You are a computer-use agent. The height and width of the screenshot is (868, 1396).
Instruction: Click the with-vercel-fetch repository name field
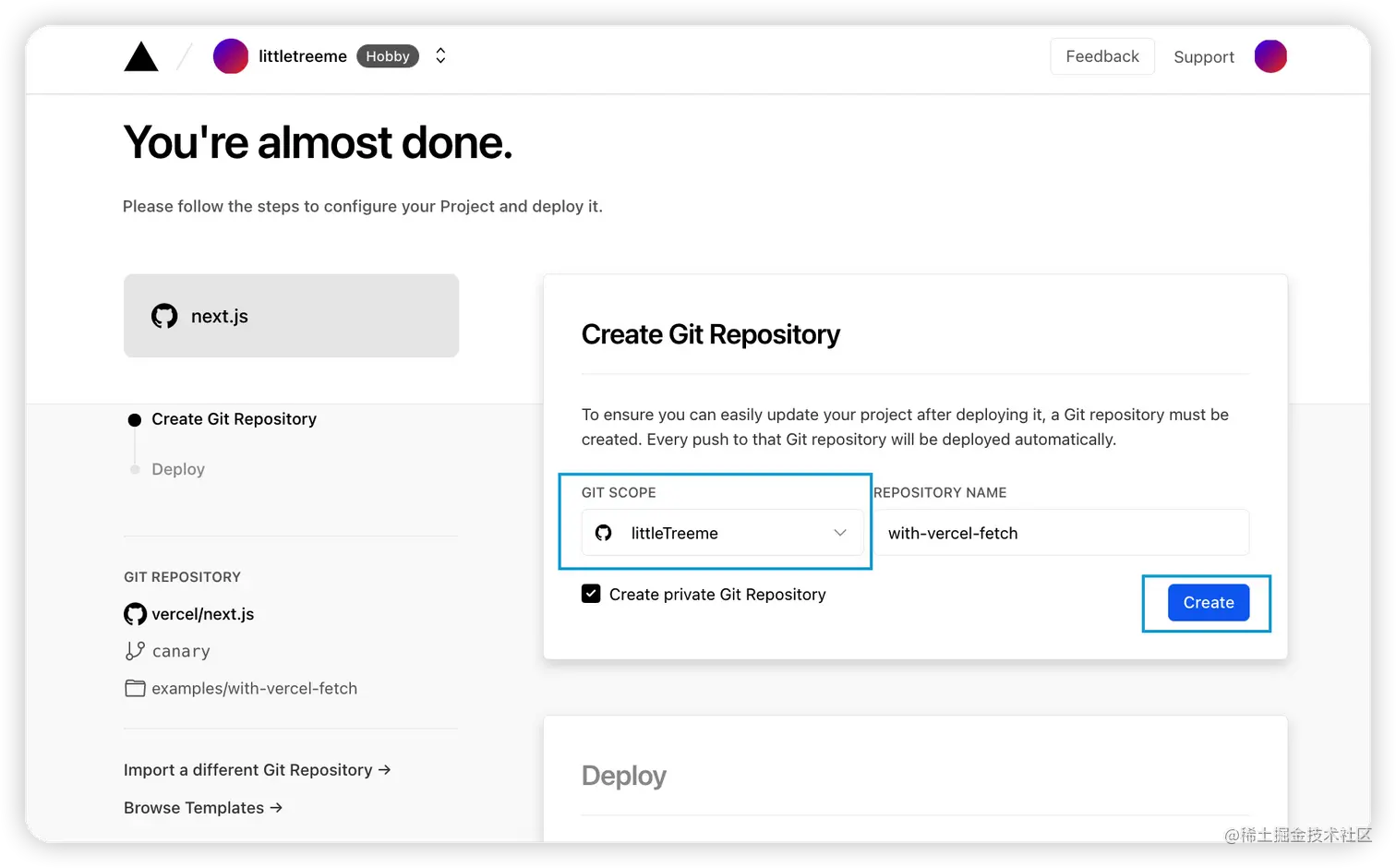coord(1060,533)
